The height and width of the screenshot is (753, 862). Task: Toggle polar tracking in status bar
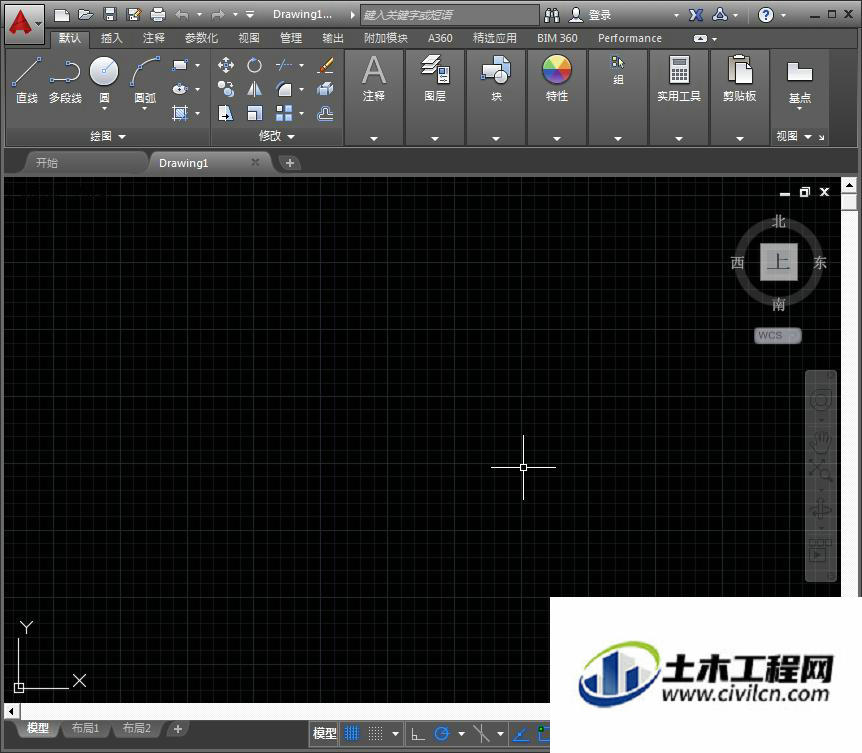pyautogui.click(x=442, y=733)
